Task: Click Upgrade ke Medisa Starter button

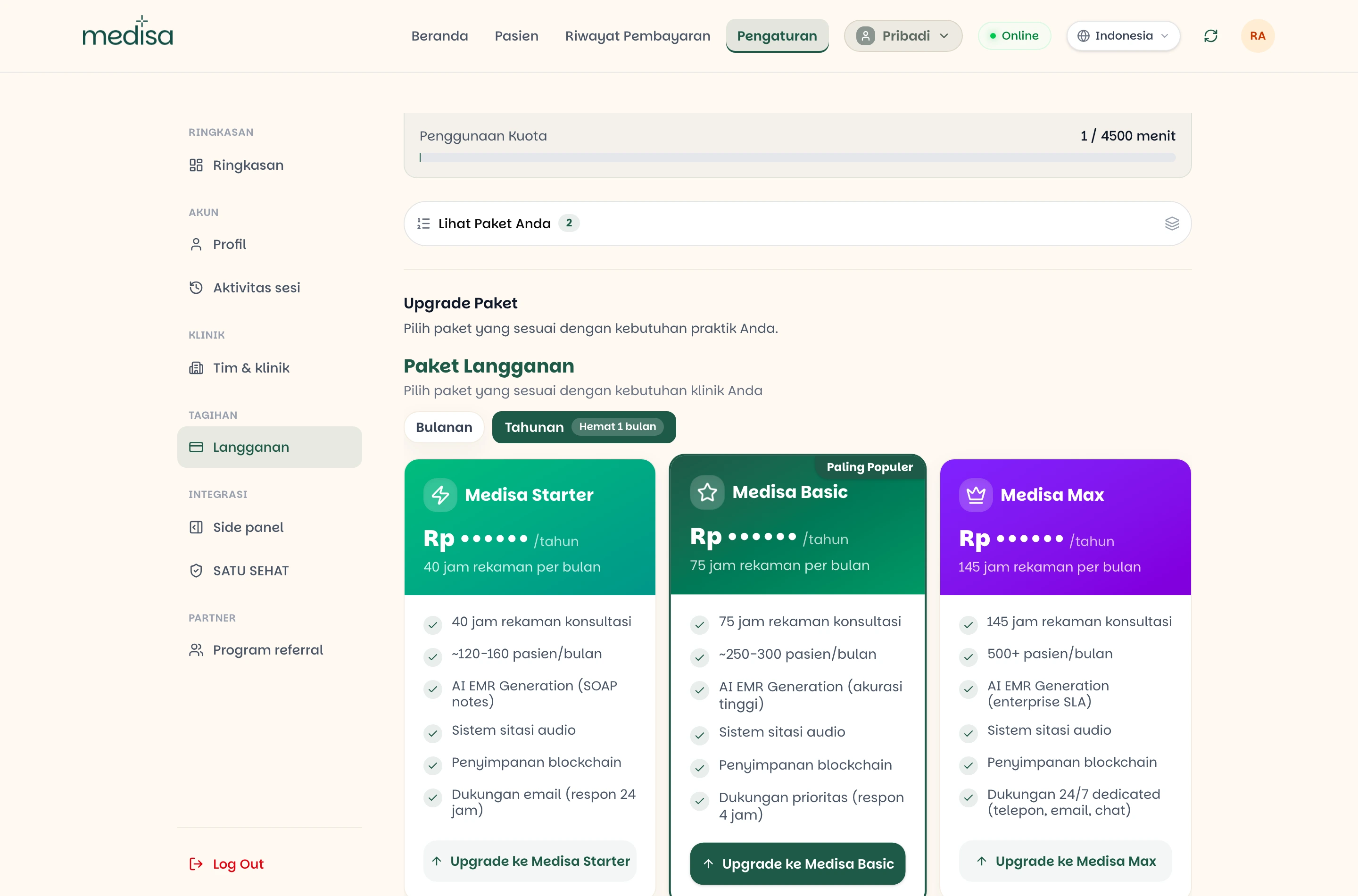Action: click(530, 861)
